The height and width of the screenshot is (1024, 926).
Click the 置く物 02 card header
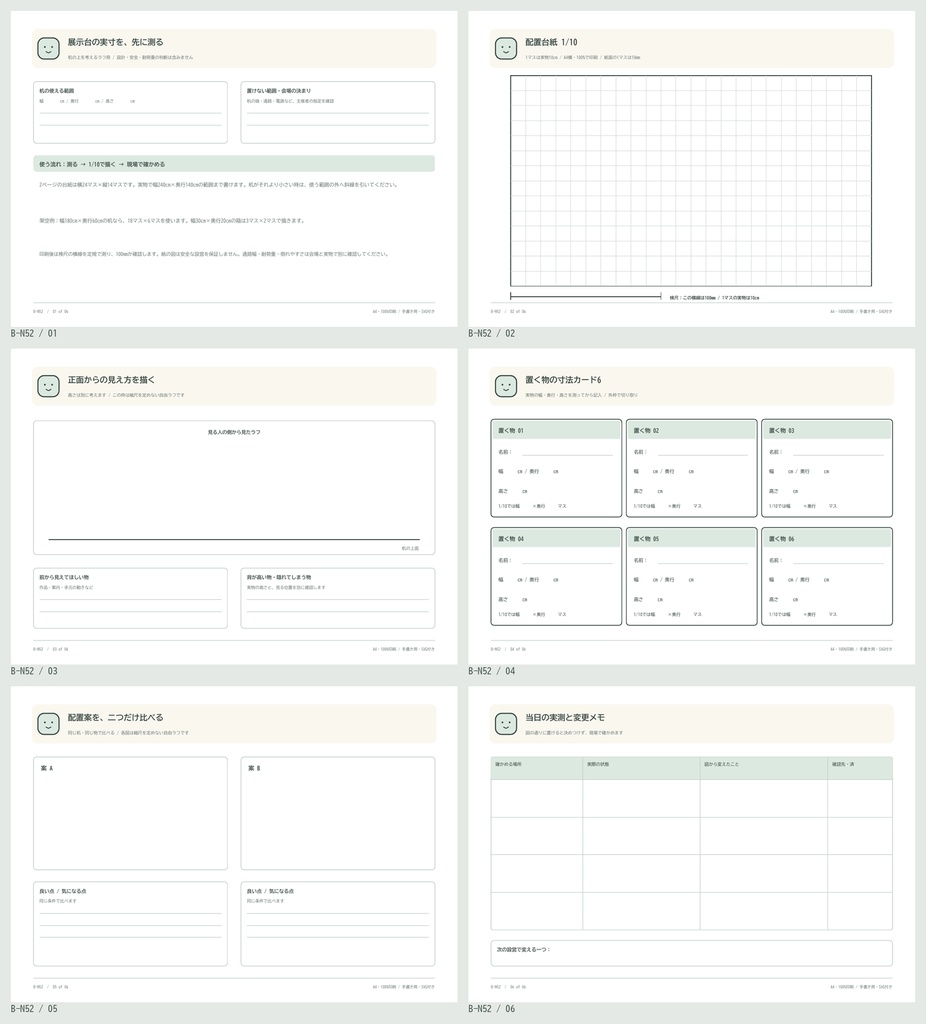point(691,430)
